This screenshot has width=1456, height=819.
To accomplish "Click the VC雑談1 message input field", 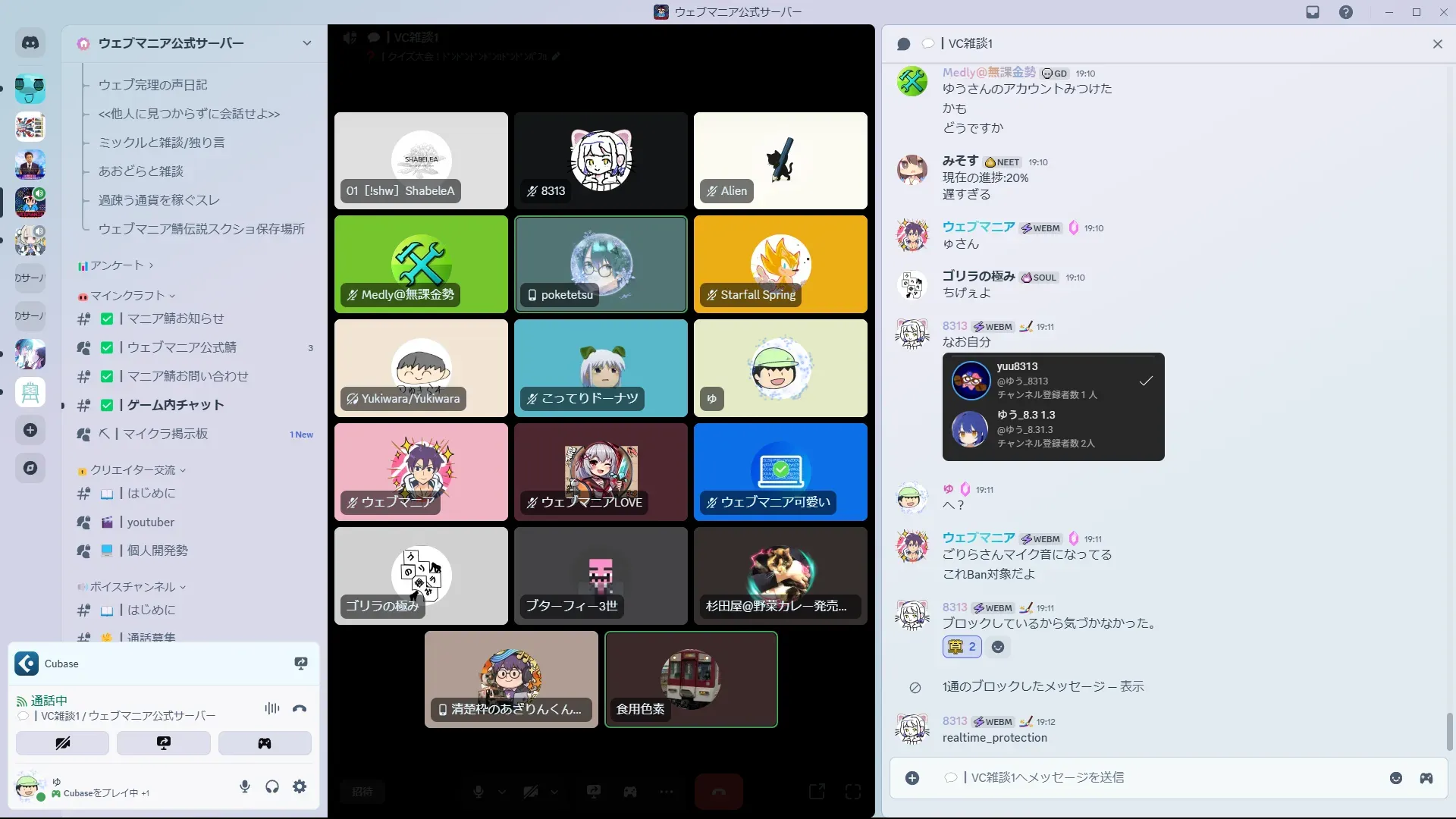I will coord(1137,778).
